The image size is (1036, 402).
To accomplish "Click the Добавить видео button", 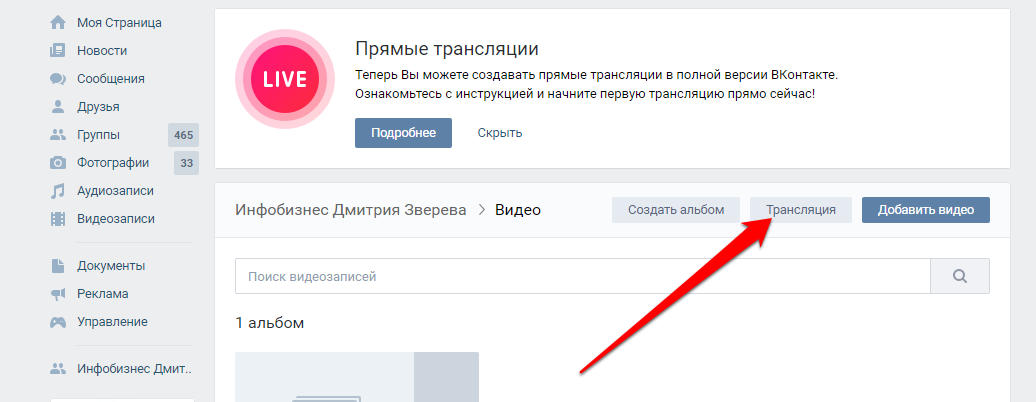I will point(925,210).
